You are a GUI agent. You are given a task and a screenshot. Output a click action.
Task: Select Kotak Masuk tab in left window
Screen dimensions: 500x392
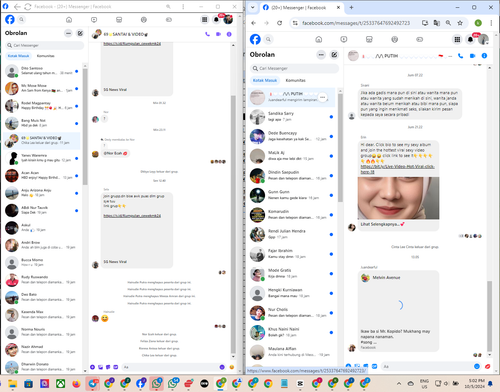[x=19, y=56]
